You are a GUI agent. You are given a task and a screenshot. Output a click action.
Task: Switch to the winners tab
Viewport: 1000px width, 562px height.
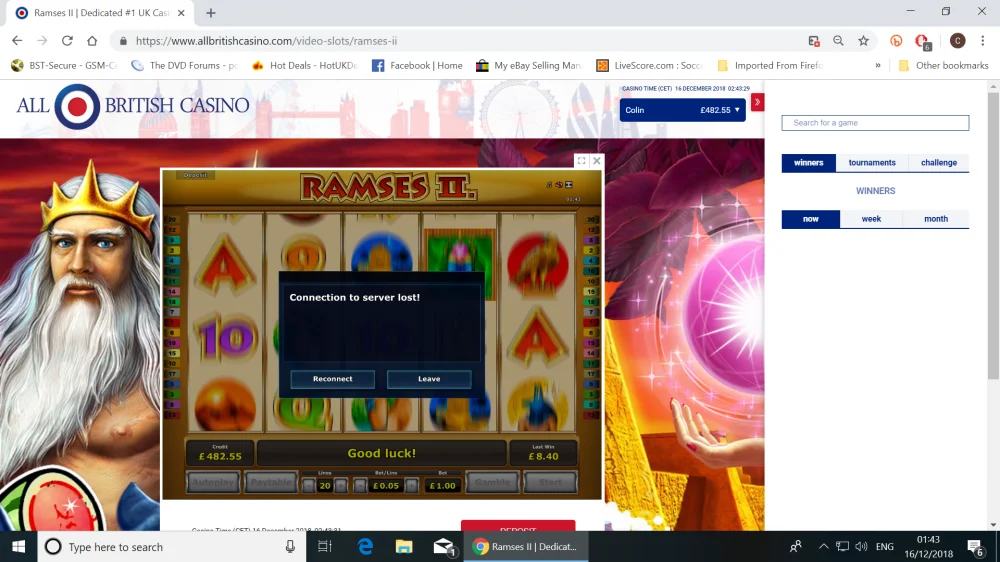tap(809, 163)
